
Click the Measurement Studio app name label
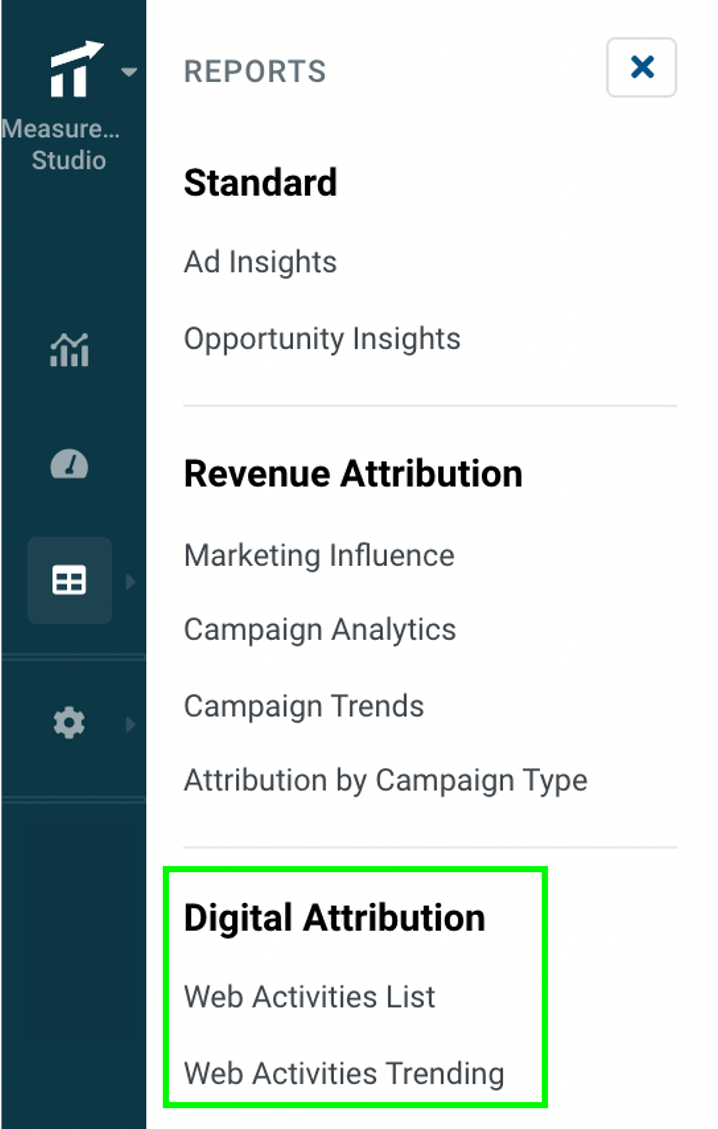[68, 145]
